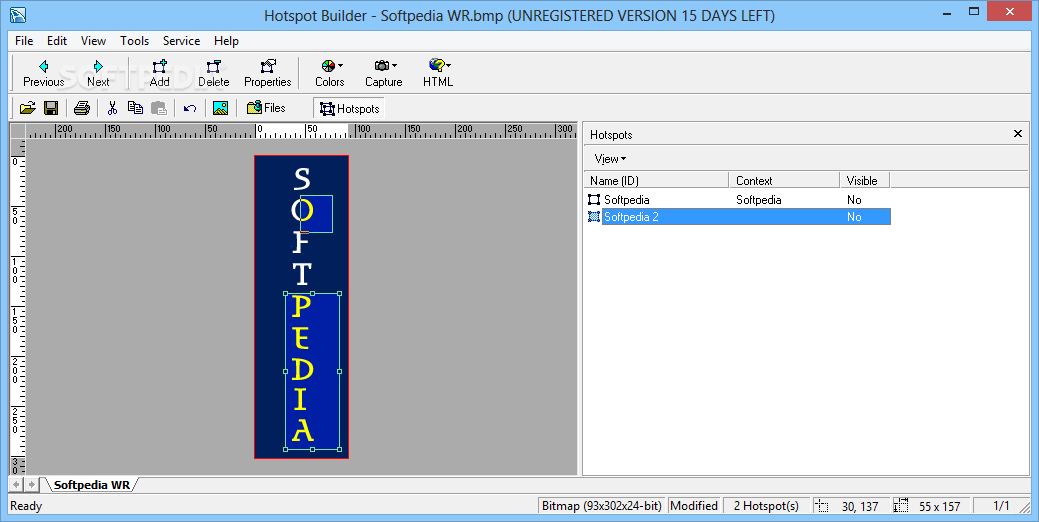Click the tab scroll left arrow
Screen dimensions: 1039x522
[x=16, y=484]
